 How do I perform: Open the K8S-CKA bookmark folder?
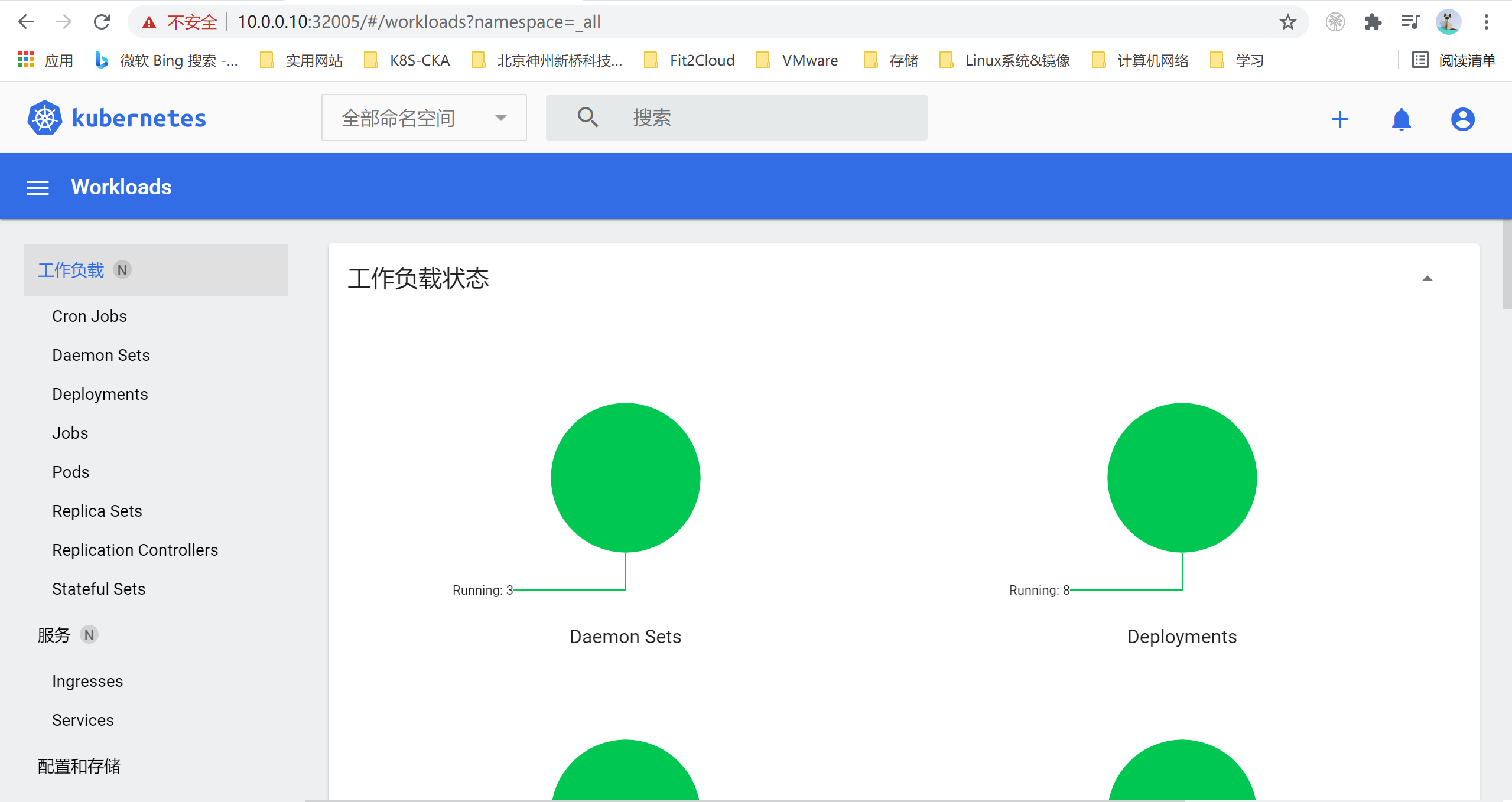(x=407, y=60)
